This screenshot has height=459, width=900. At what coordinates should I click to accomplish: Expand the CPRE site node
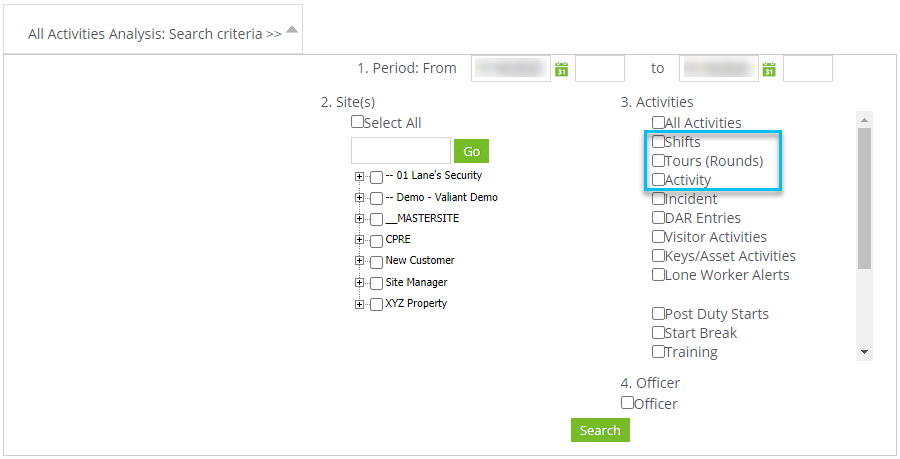360,240
